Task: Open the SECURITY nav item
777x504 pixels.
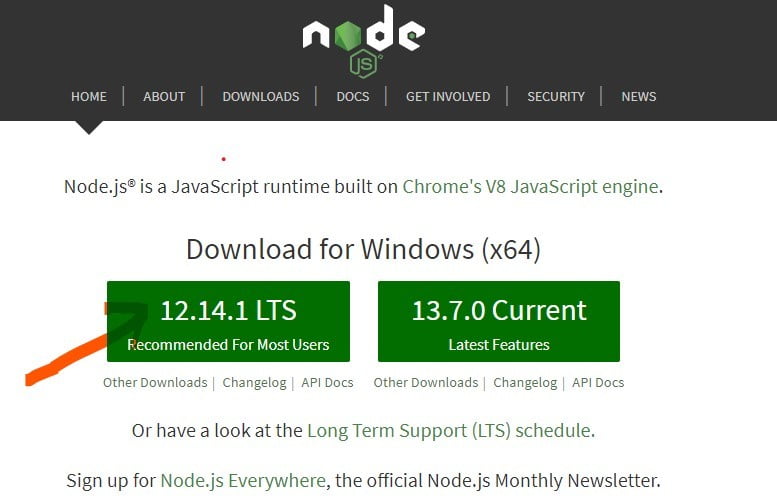Action: (x=556, y=96)
